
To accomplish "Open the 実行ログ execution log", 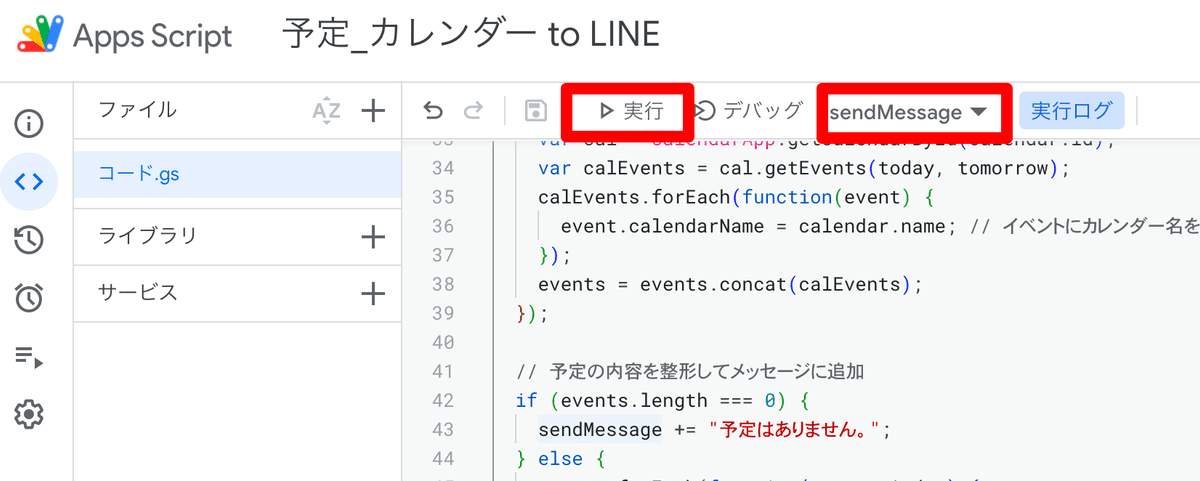I will click(x=1071, y=111).
